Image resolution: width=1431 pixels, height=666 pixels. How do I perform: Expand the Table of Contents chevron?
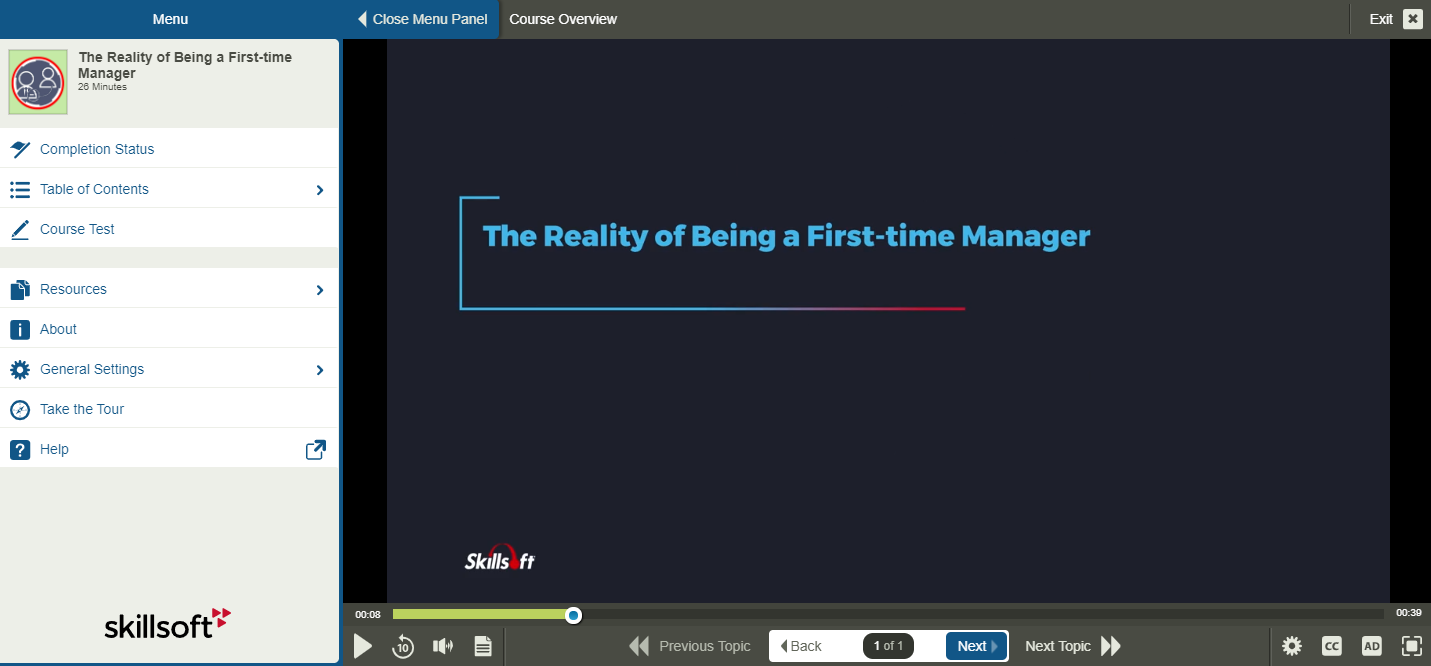coord(320,189)
